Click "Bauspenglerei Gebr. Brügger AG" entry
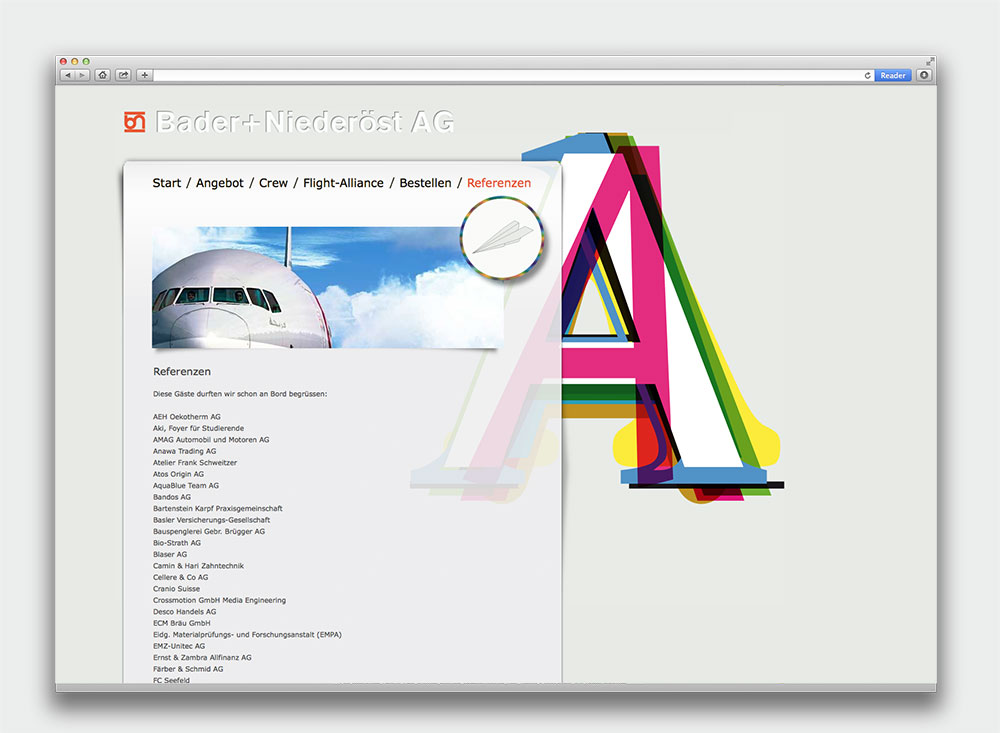 (x=209, y=531)
